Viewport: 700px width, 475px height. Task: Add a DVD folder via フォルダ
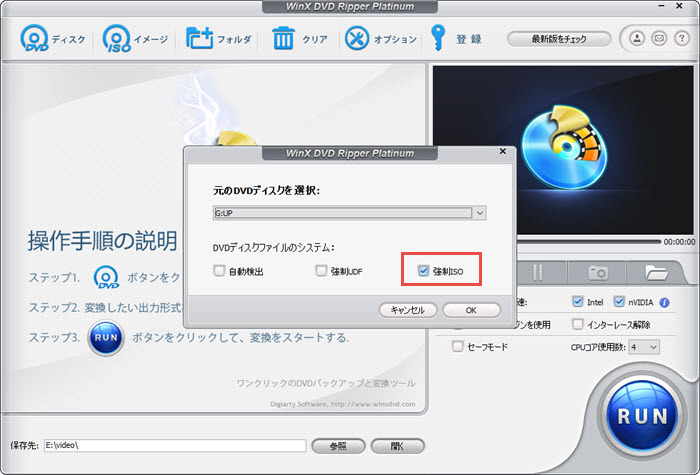coord(219,38)
